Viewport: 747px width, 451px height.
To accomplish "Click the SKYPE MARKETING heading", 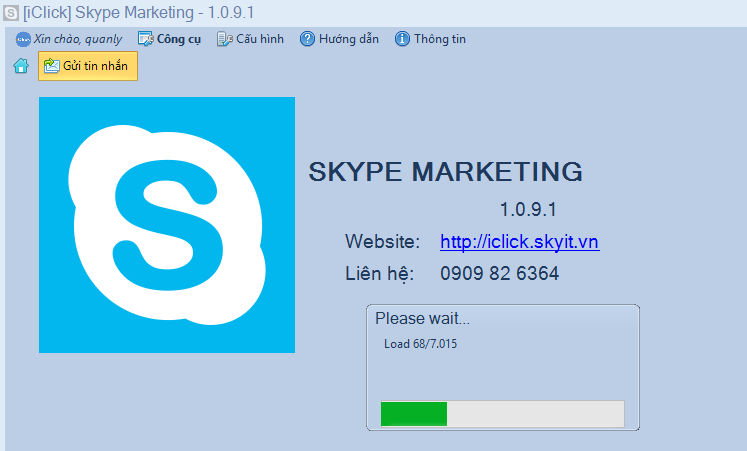I will [x=445, y=171].
